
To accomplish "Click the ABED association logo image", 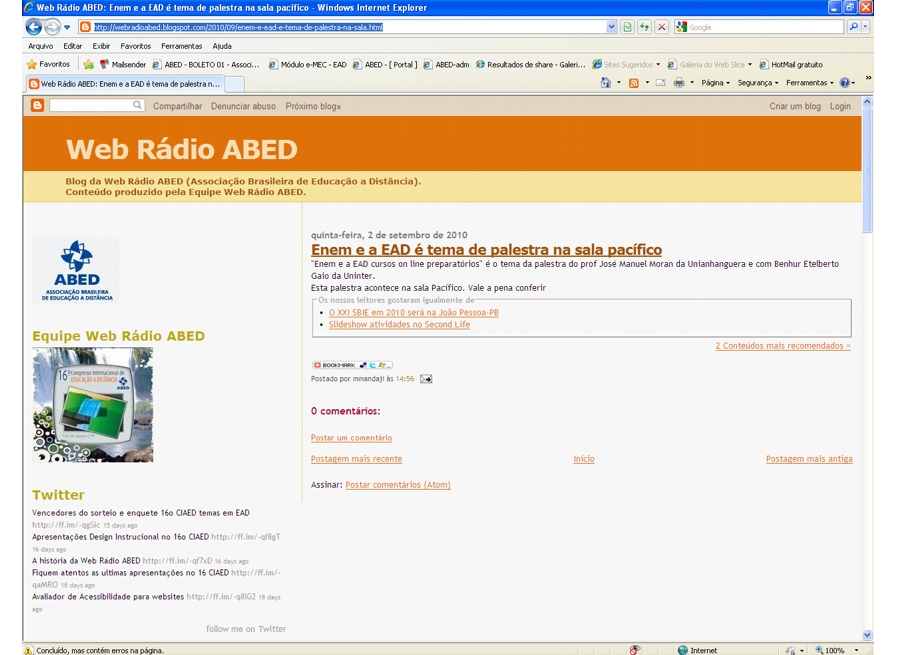I will click(76, 270).
